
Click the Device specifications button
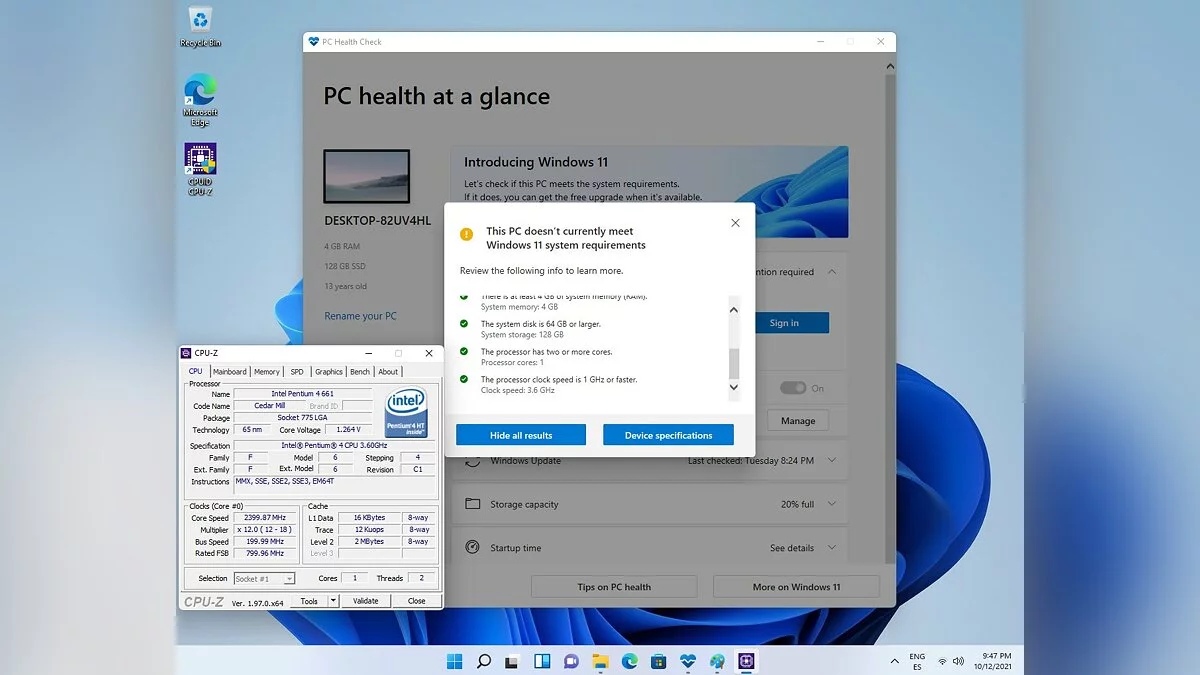coord(668,435)
